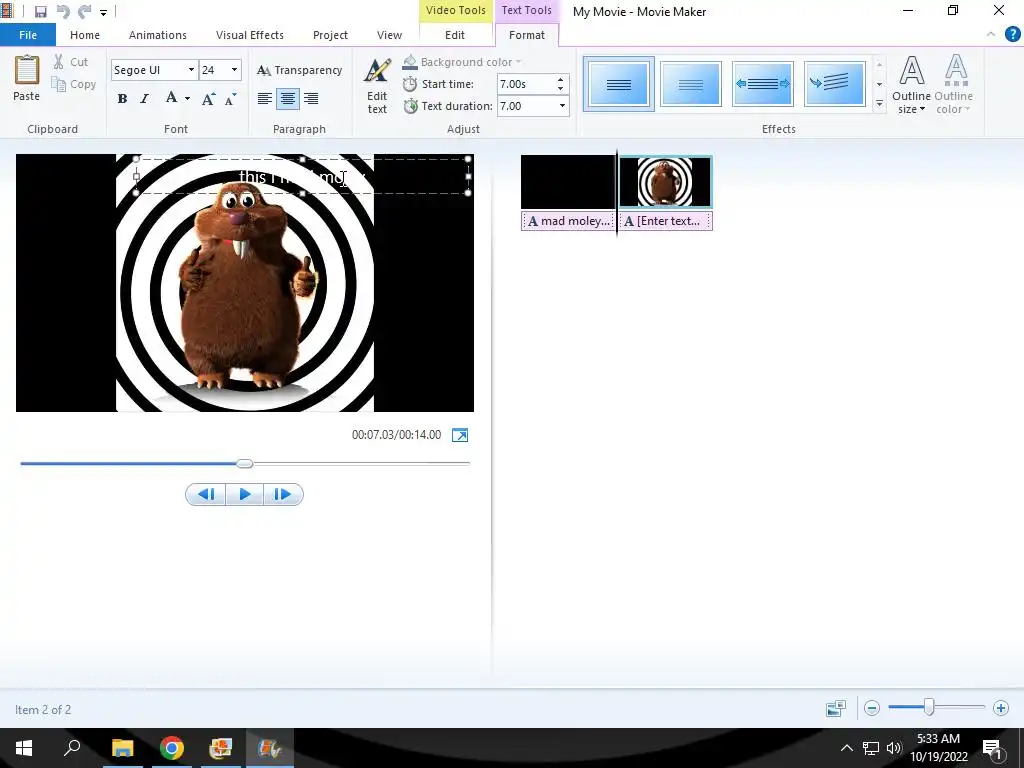Open the Project tab
Image resolution: width=1024 pixels, height=768 pixels.
[330, 35]
